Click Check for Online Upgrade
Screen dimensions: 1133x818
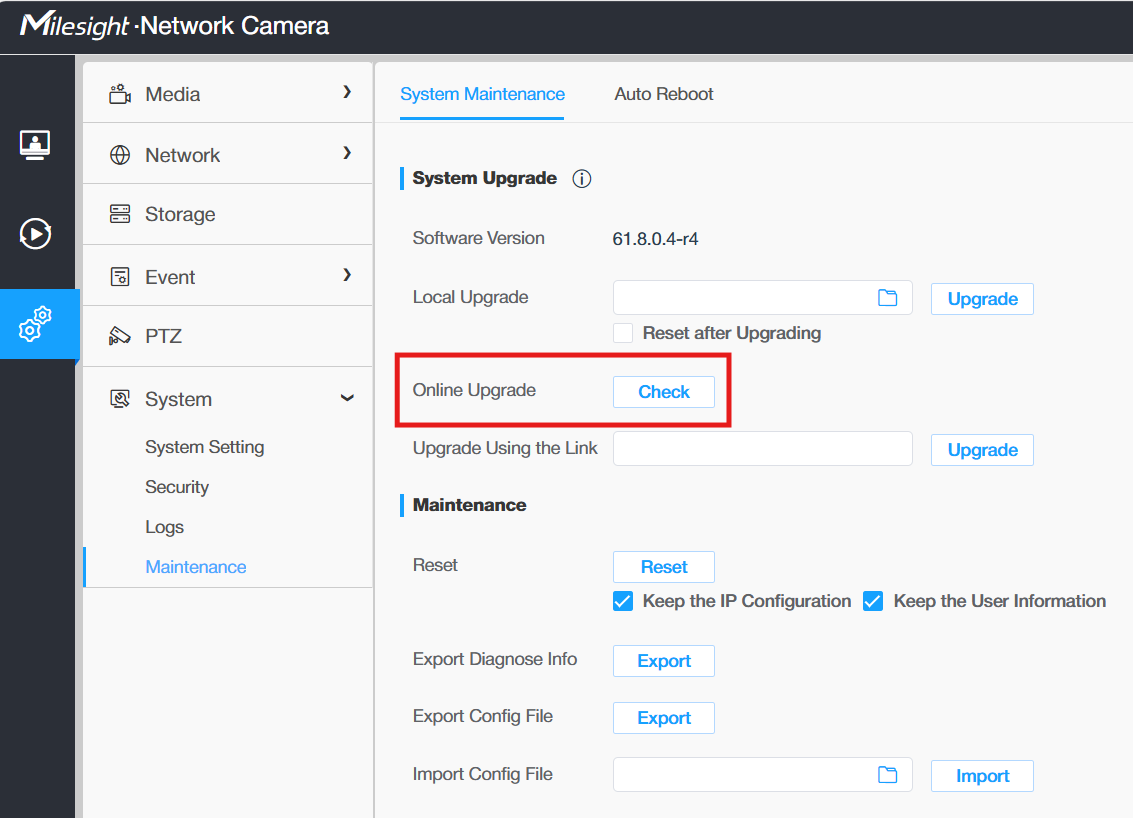click(x=663, y=392)
